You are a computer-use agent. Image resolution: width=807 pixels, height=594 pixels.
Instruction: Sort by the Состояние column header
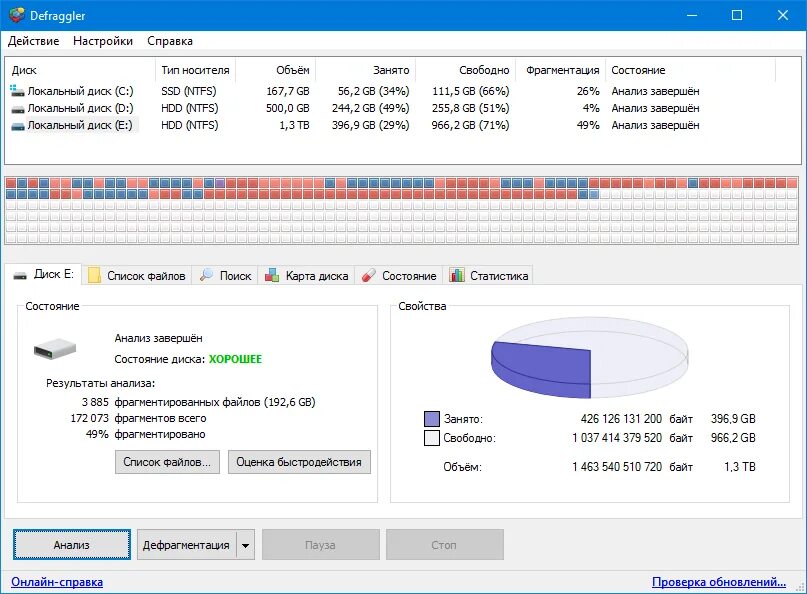[690, 70]
